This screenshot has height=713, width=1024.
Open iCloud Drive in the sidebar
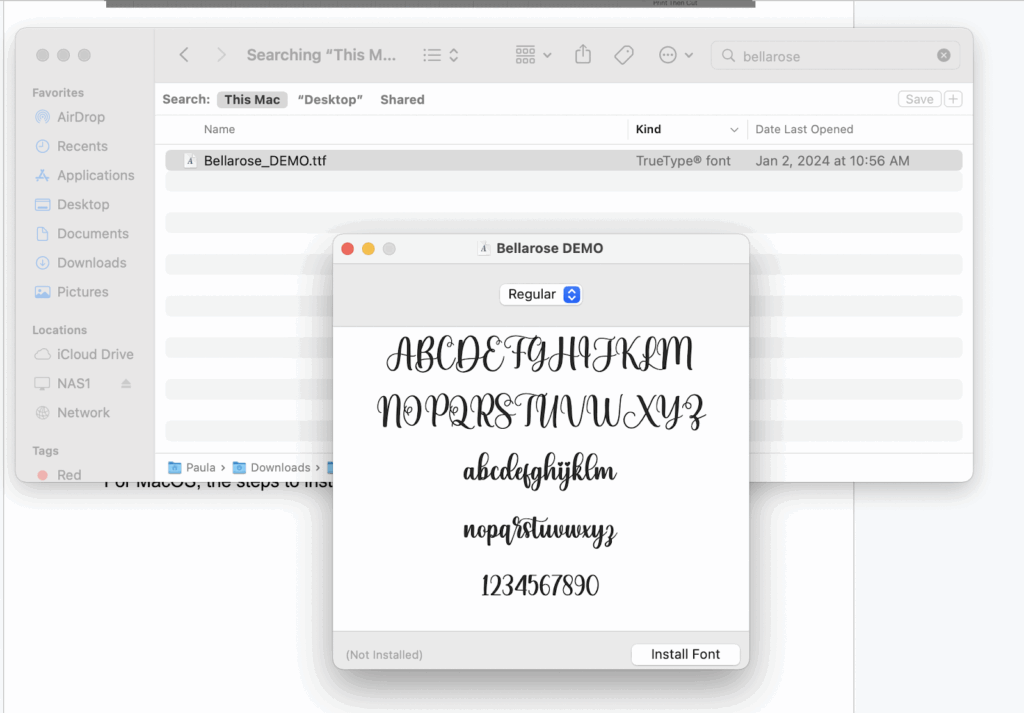(95, 354)
